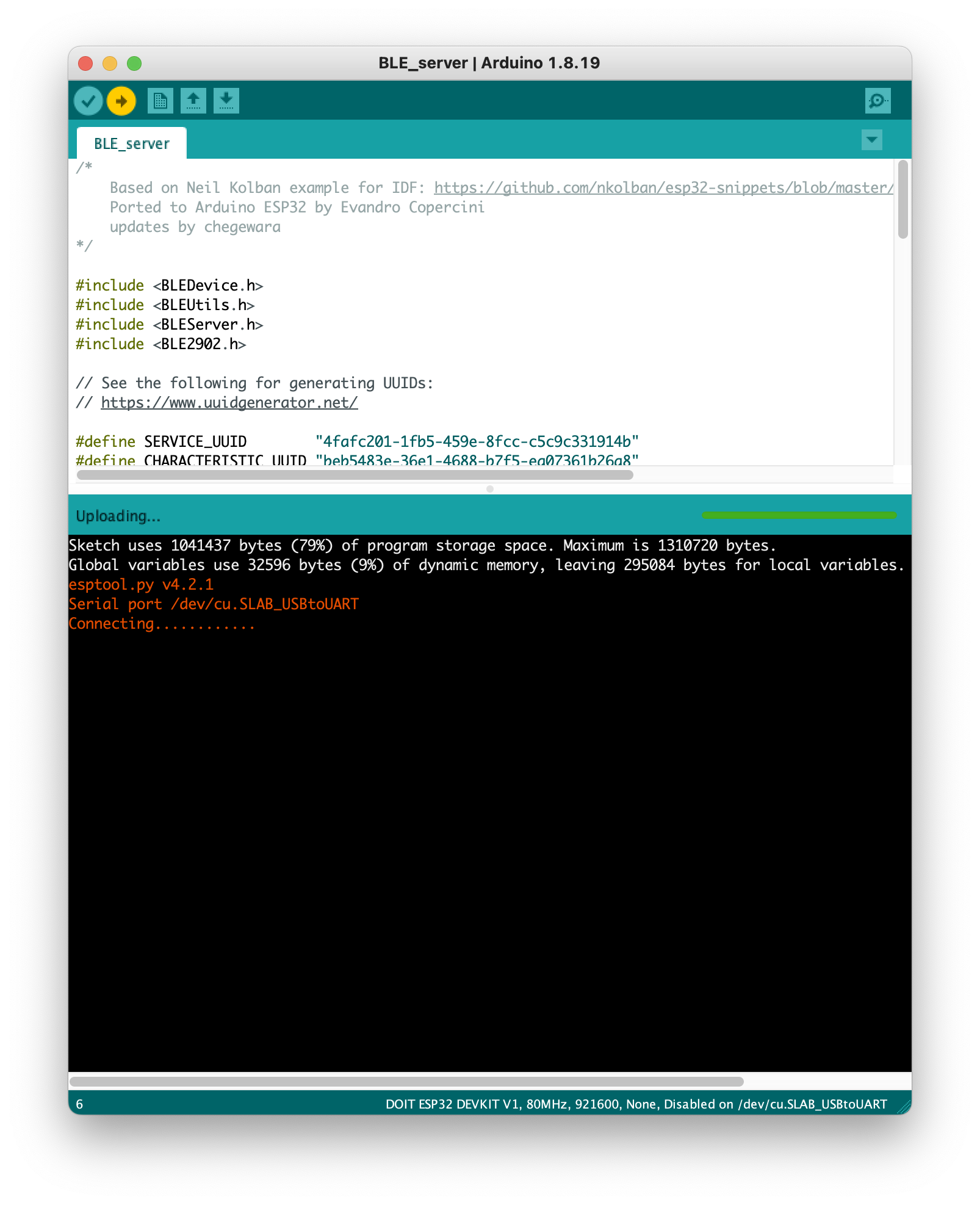Click the green upload progress bar
The image size is (980, 1205).
click(x=799, y=515)
